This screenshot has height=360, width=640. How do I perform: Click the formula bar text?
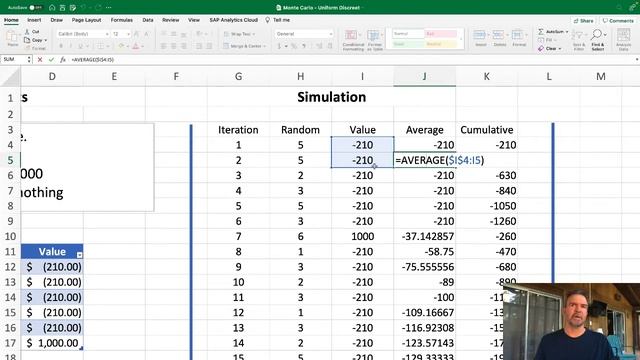pyautogui.click(x=93, y=60)
